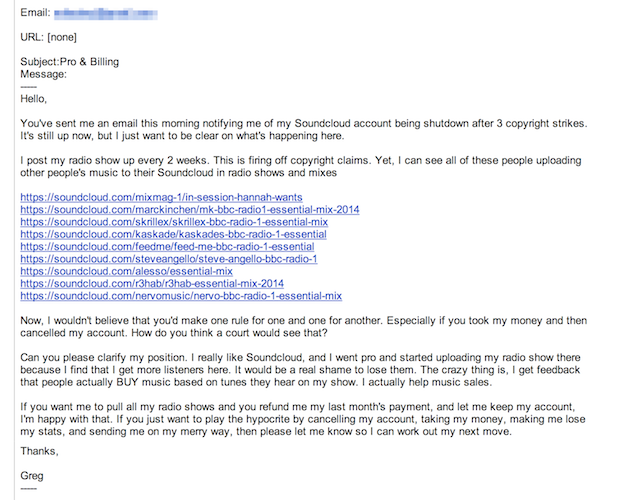Image resolution: width=625 pixels, height=500 pixels.
Task: Click the skrillex bbc-radio-1 essential-mix link
Action: (x=173, y=222)
